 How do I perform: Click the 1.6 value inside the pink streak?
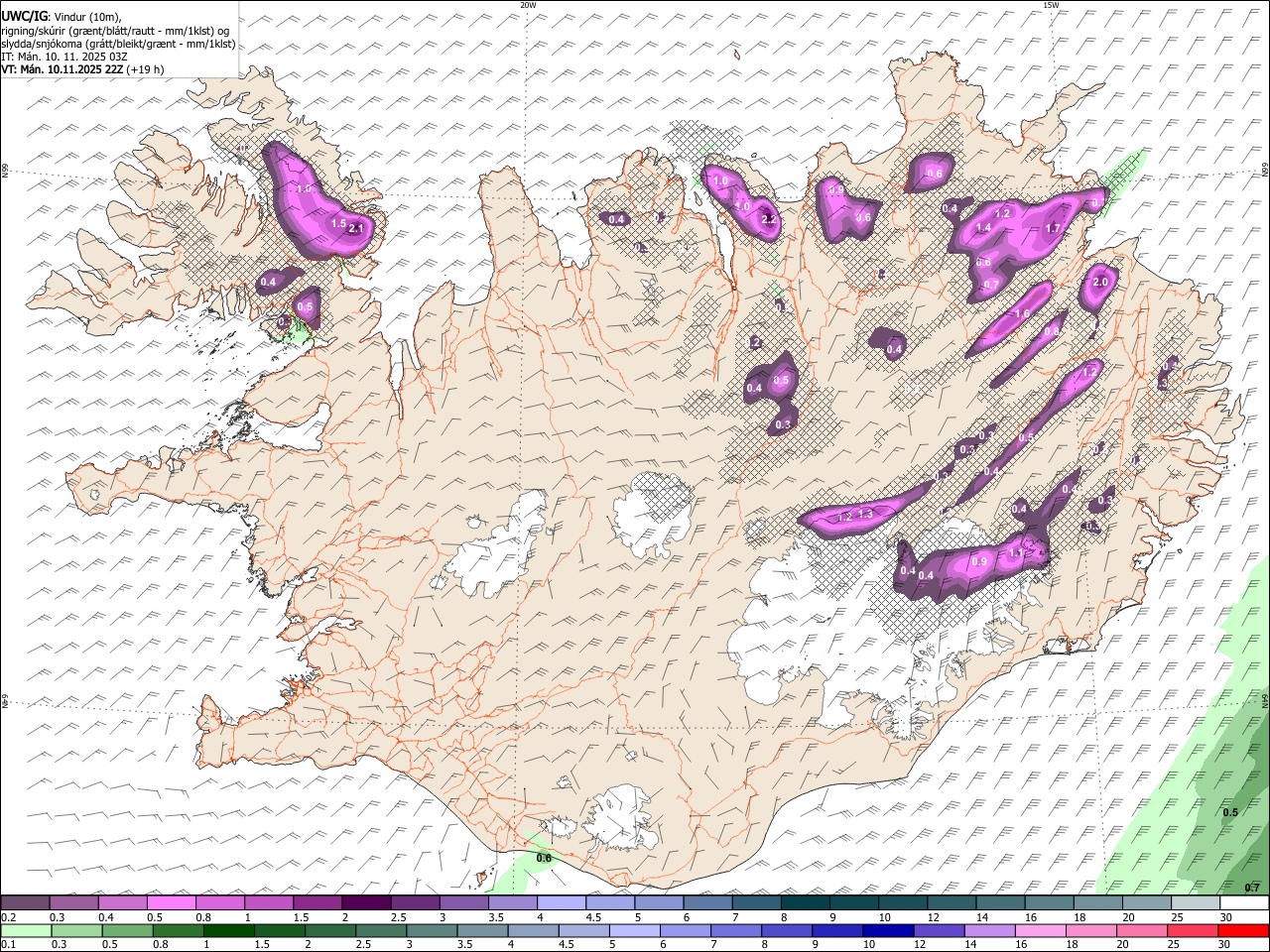pyautogui.click(x=1022, y=313)
